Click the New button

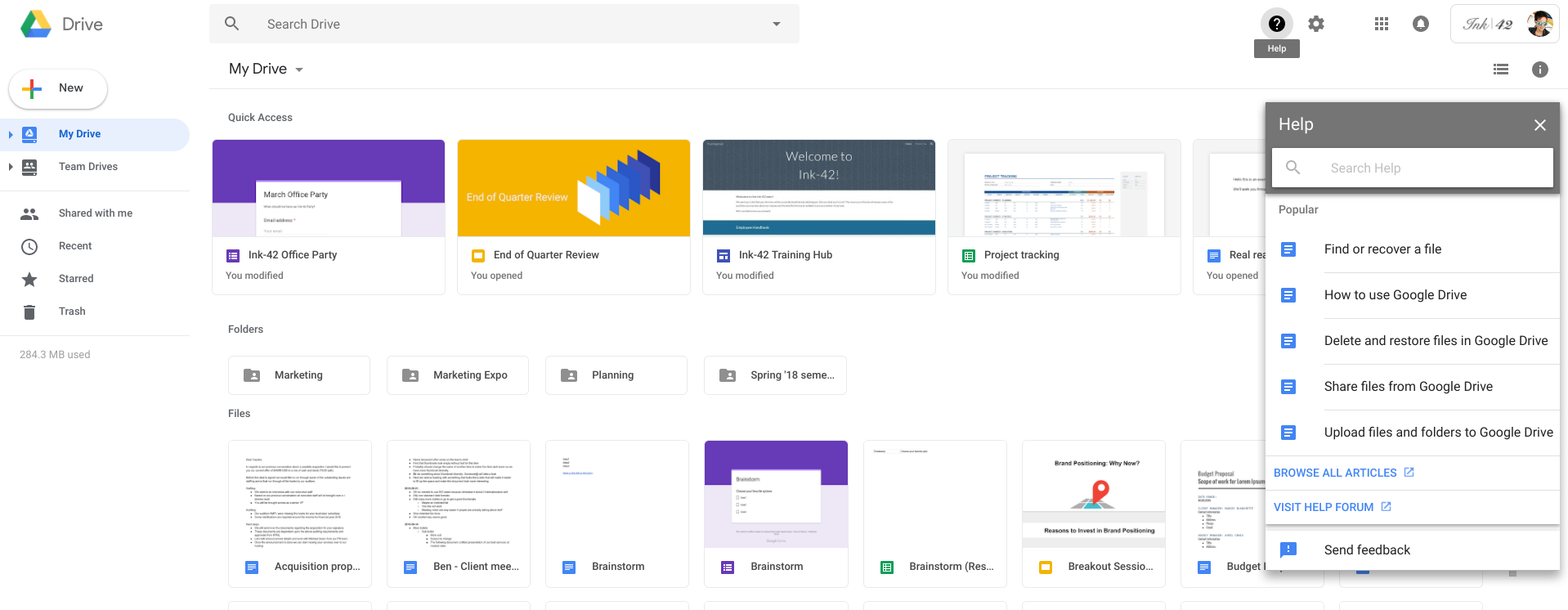[58, 88]
